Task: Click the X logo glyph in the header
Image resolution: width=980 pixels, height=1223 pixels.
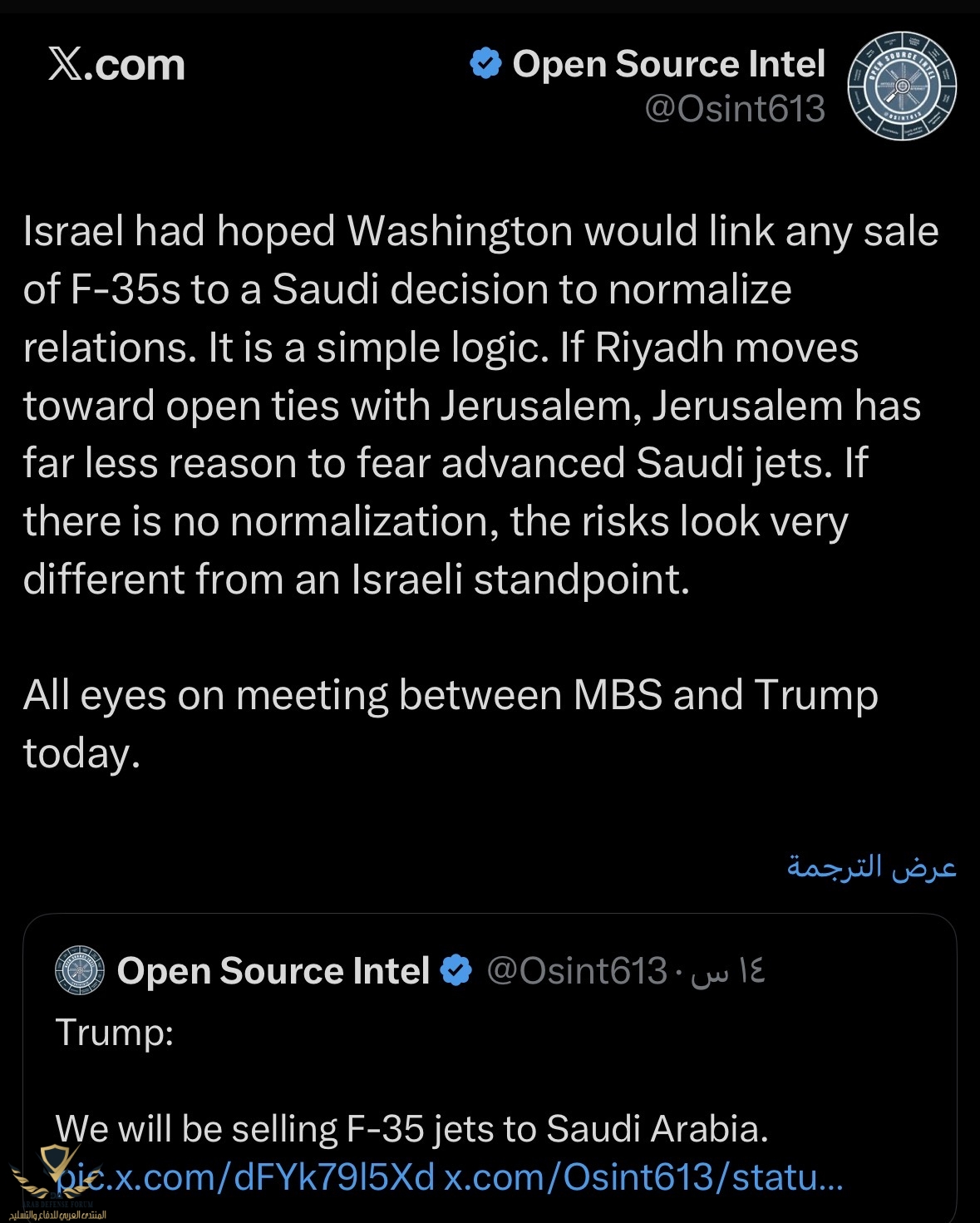Action: (65, 64)
